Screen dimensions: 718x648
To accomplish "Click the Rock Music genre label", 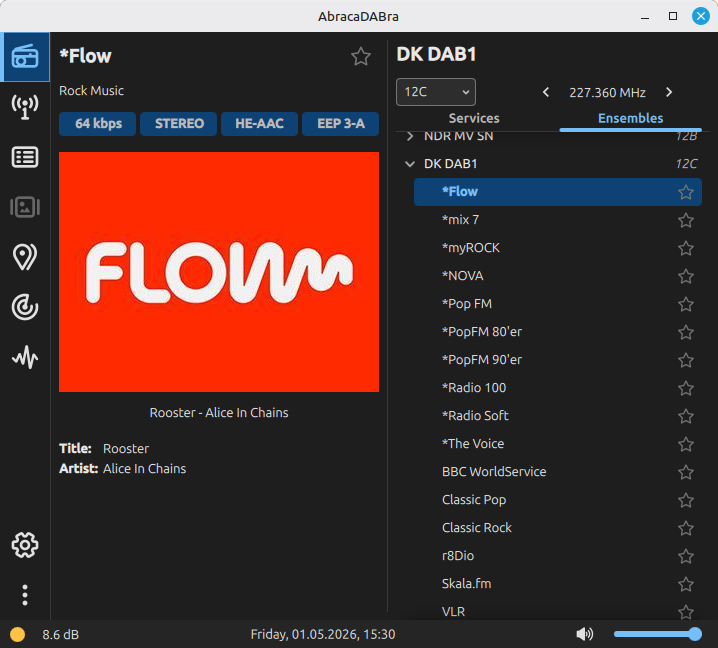I will click(91, 91).
